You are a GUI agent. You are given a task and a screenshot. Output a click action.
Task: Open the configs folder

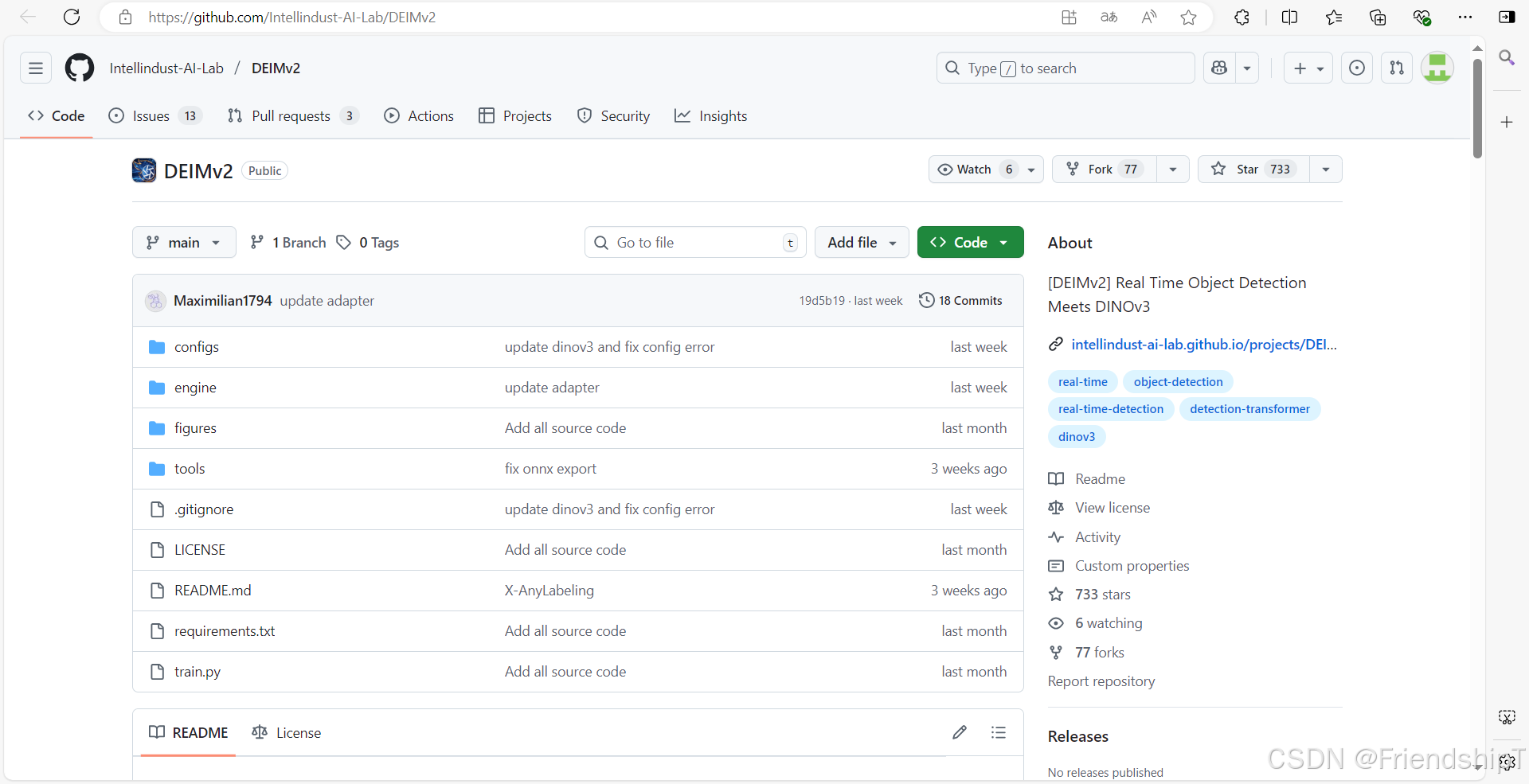coord(197,347)
